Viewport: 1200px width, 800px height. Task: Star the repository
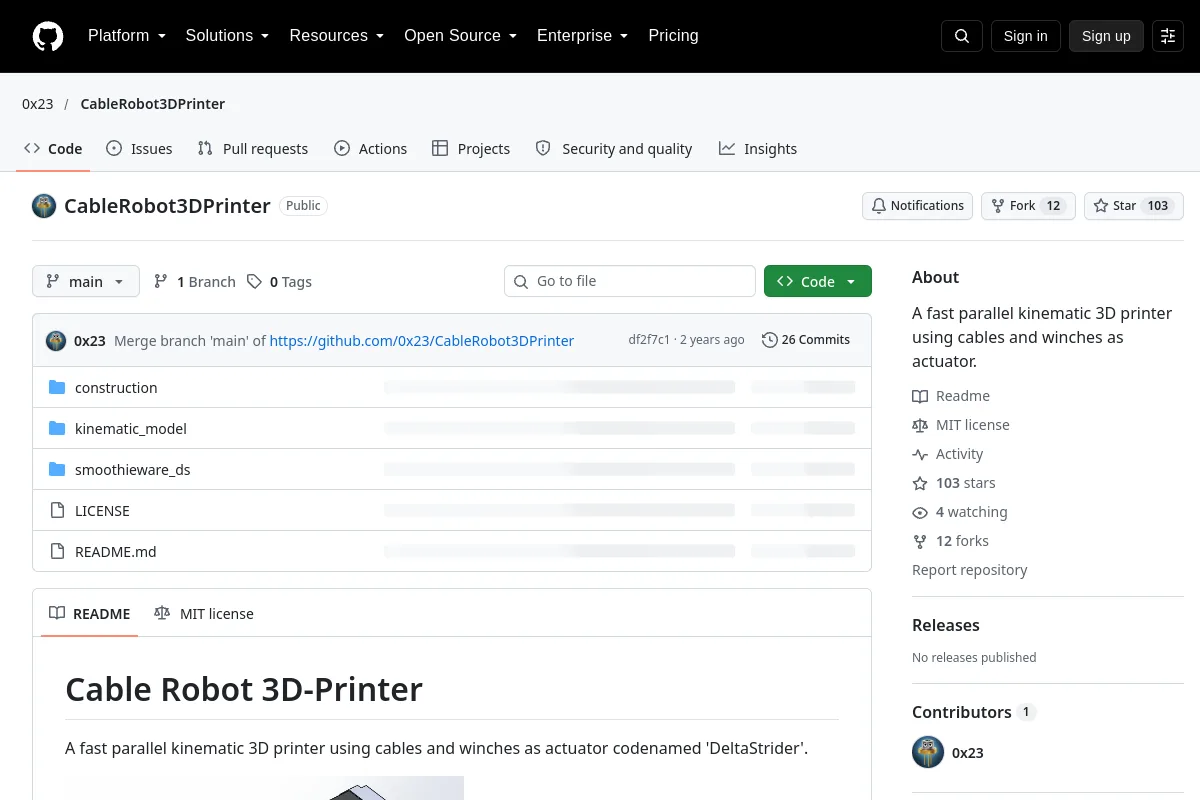[1134, 206]
